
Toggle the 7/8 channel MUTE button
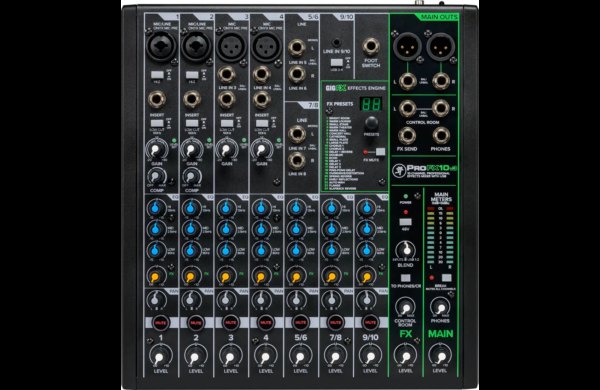(x=336, y=323)
